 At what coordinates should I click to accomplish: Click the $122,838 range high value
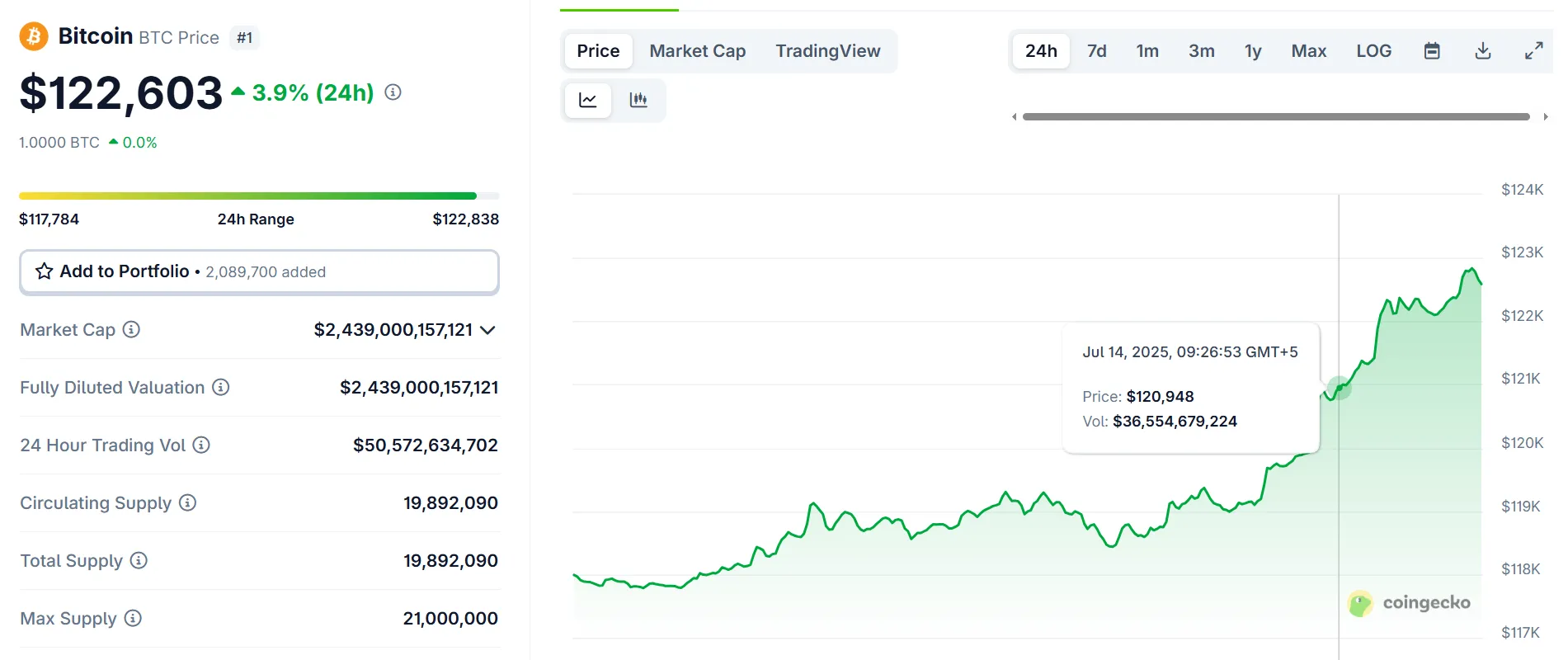[466, 219]
